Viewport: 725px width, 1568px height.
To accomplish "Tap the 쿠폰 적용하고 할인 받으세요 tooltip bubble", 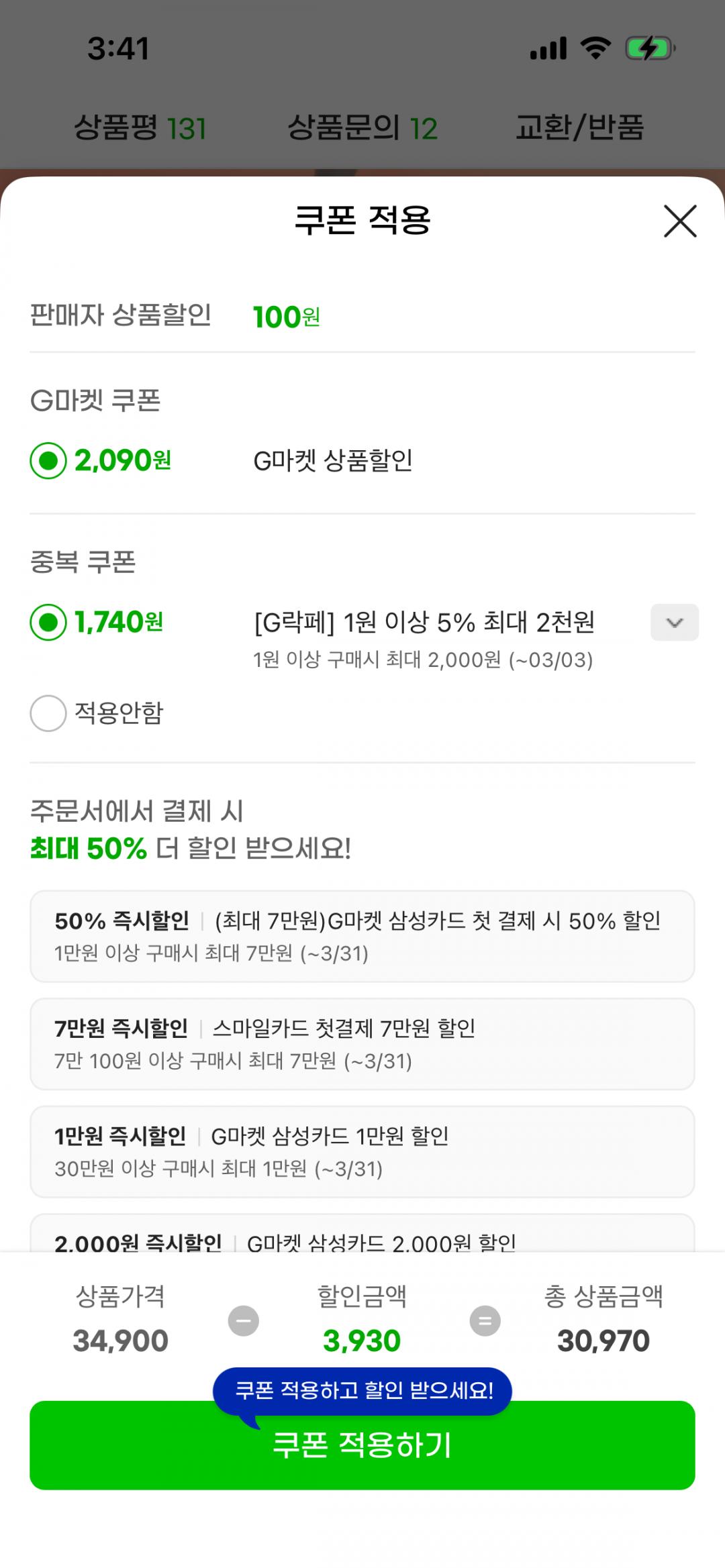I will point(362,1391).
